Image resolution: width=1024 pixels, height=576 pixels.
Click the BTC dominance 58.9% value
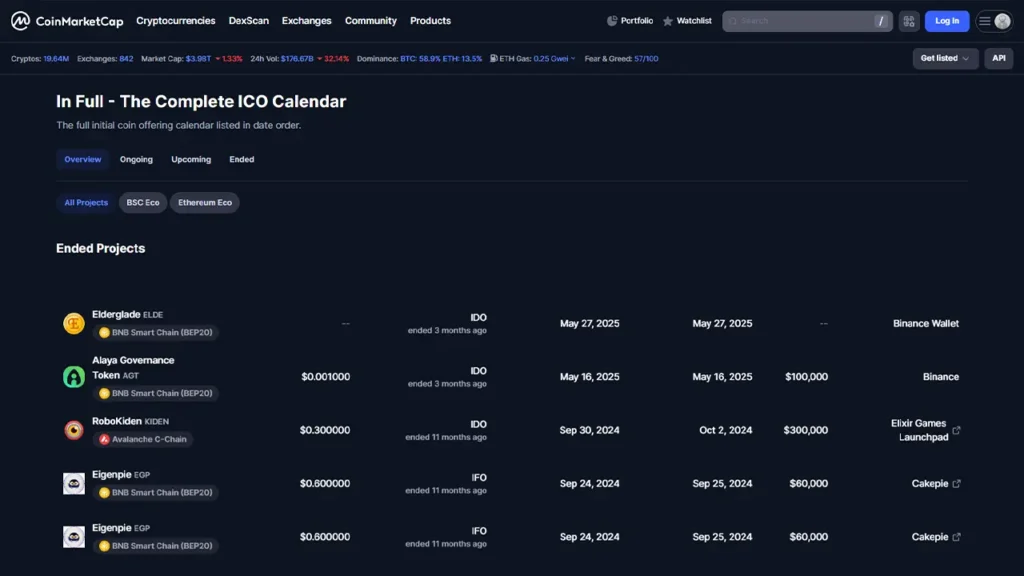pyautogui.click(x=420, y=59)
